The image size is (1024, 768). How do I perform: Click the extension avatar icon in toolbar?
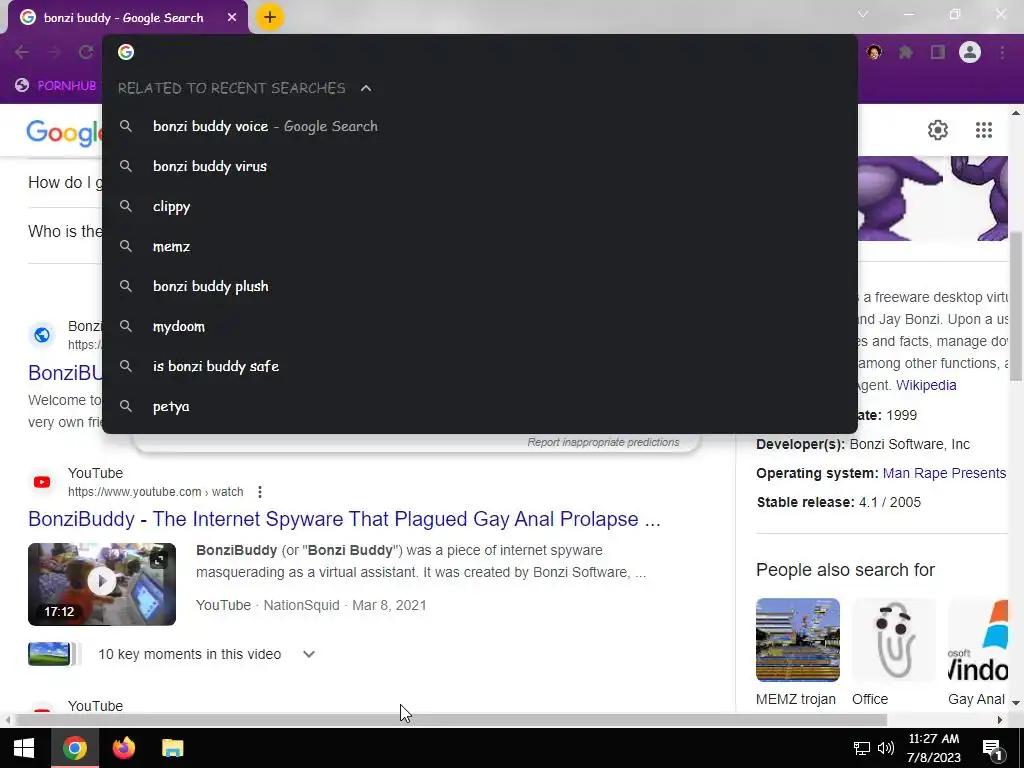pyautogui.click(x=874, y=52)
